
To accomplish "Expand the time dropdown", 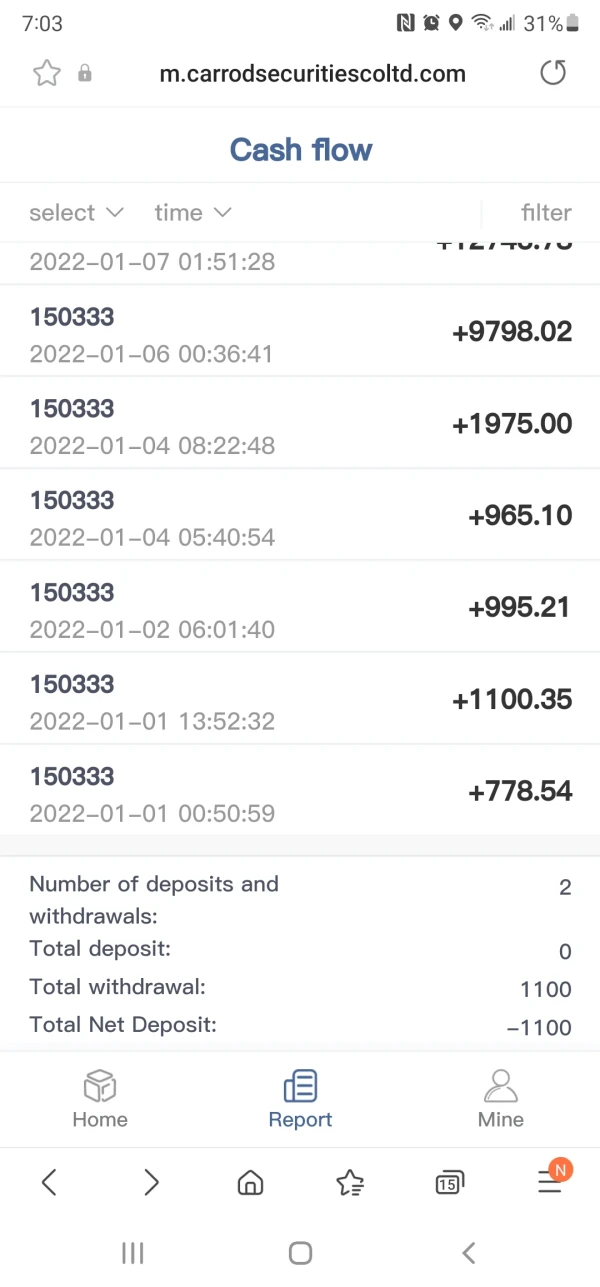I will click(x=193, y=213).
